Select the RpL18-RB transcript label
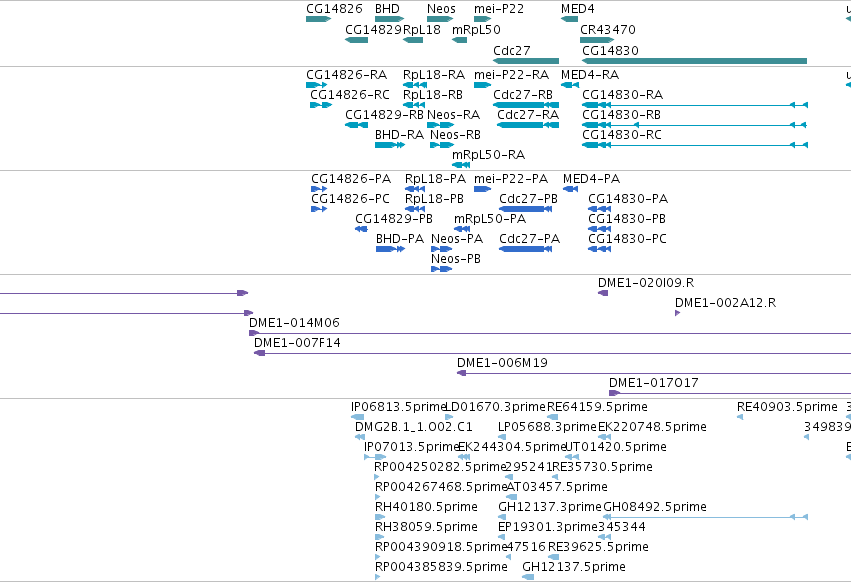 433,95
